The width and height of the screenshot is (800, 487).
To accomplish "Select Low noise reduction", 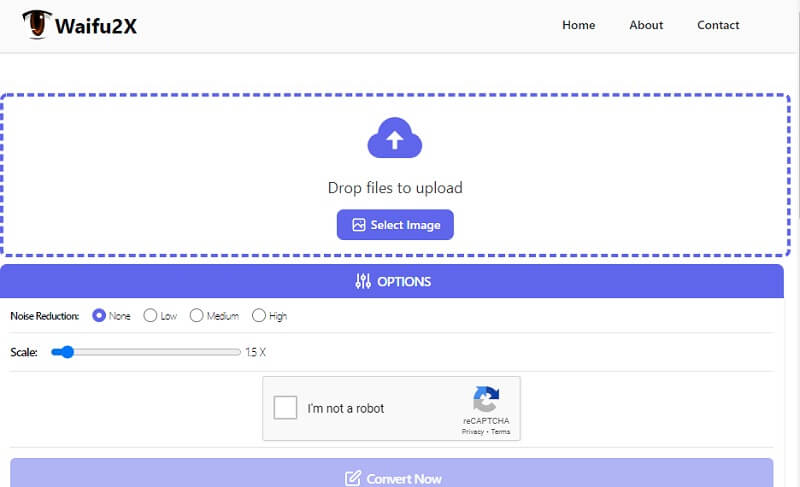I will point(150,316).
